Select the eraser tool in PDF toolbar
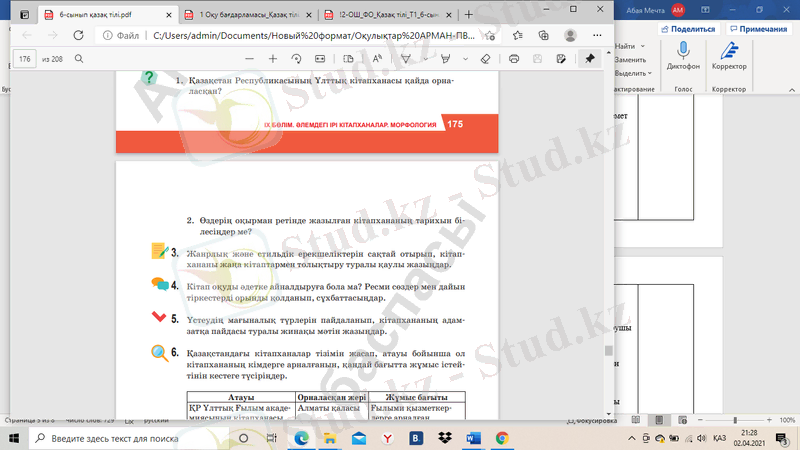Viewport: 800px width, 450px height. tap(485, 59)
